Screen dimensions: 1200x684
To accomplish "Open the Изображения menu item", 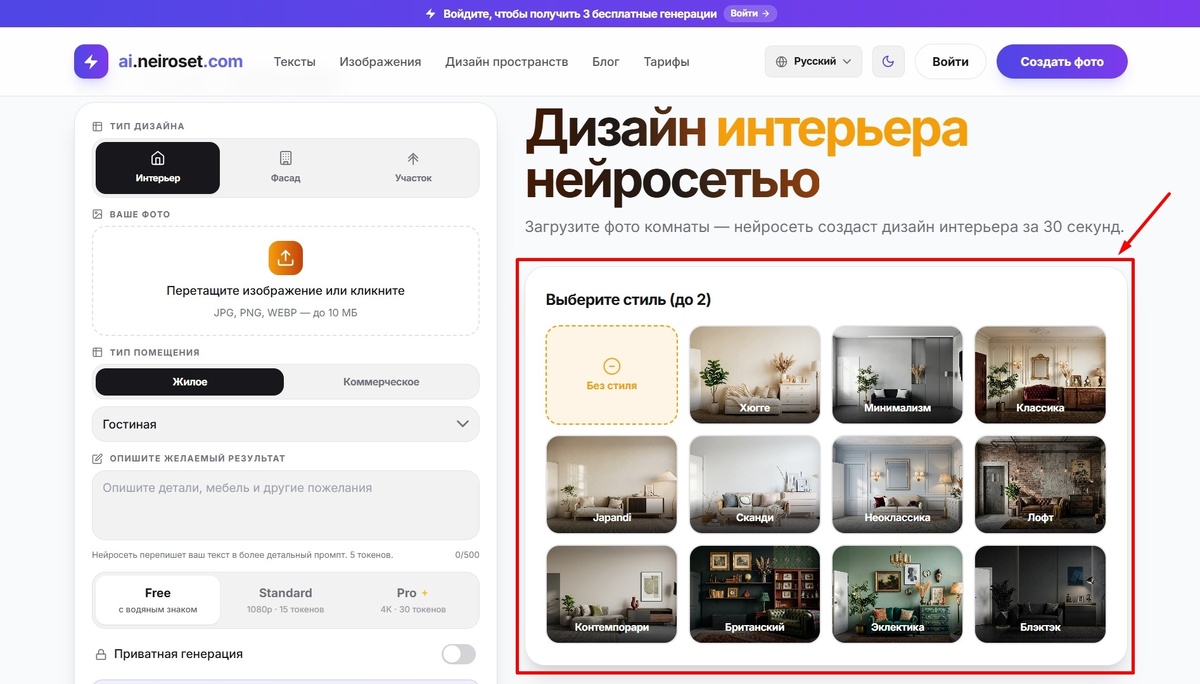I will click(380, 61).
